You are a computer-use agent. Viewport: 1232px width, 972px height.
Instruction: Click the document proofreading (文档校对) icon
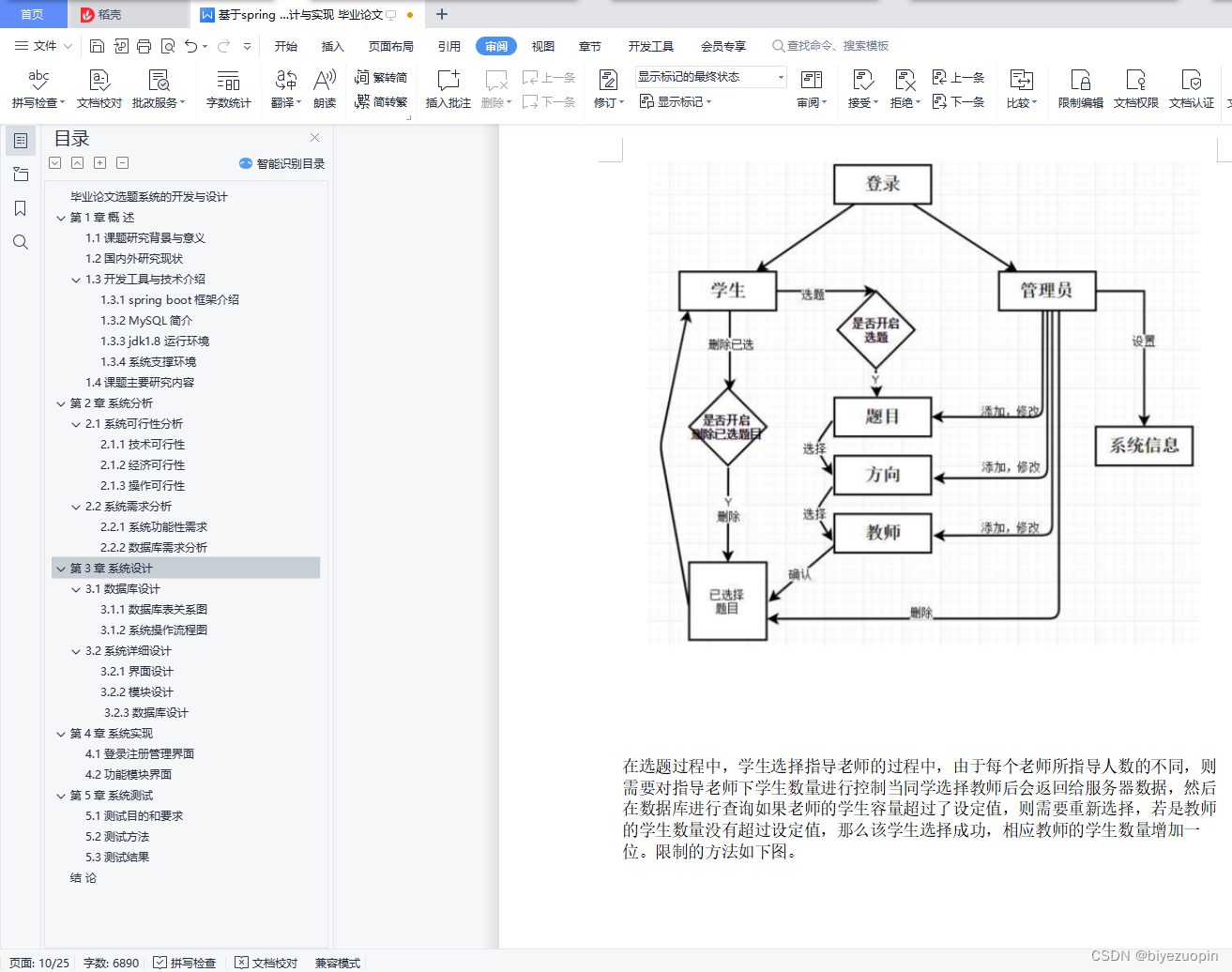99,81
